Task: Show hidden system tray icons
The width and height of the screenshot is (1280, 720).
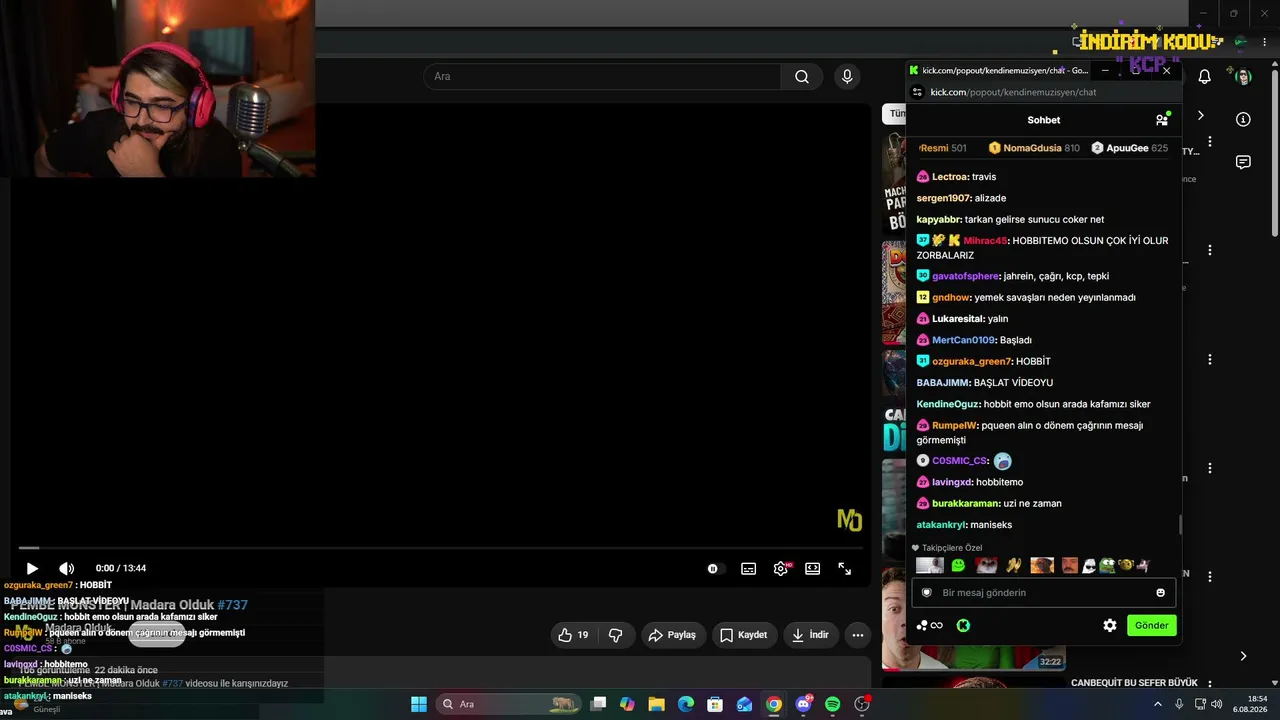Action: 1158,704
